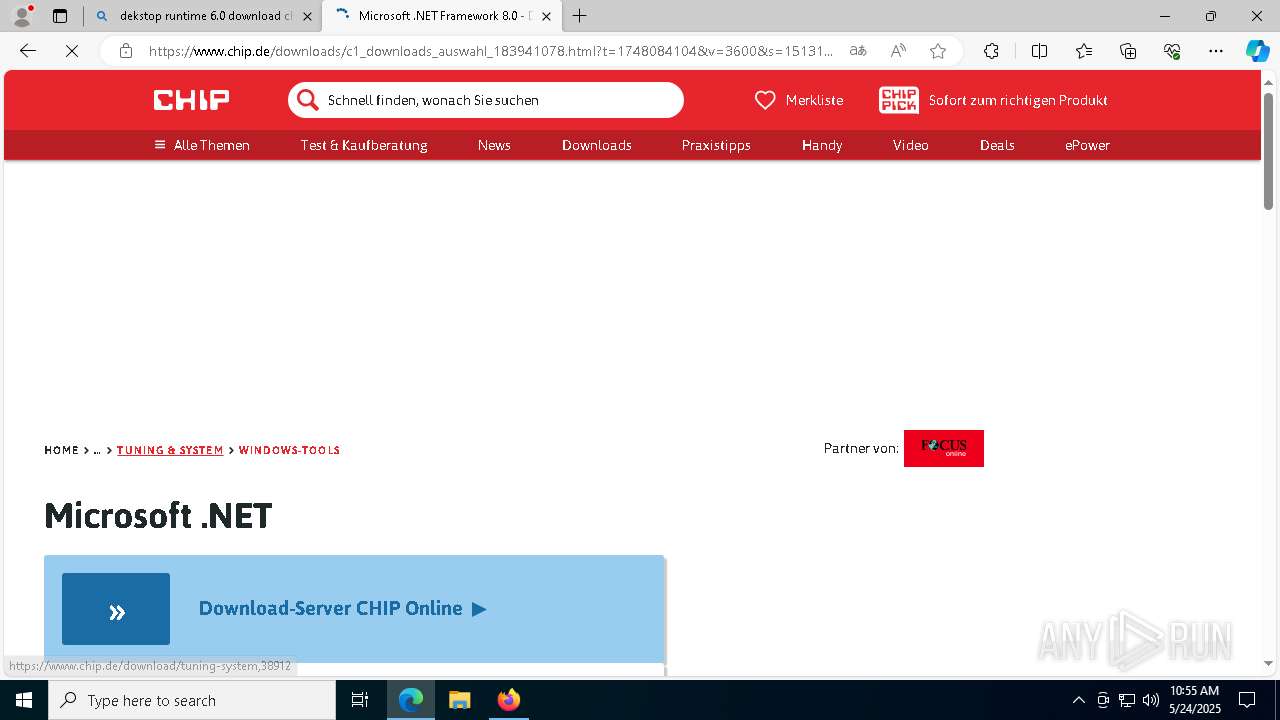Open the Praxistipps menu item

coord(716,145)
